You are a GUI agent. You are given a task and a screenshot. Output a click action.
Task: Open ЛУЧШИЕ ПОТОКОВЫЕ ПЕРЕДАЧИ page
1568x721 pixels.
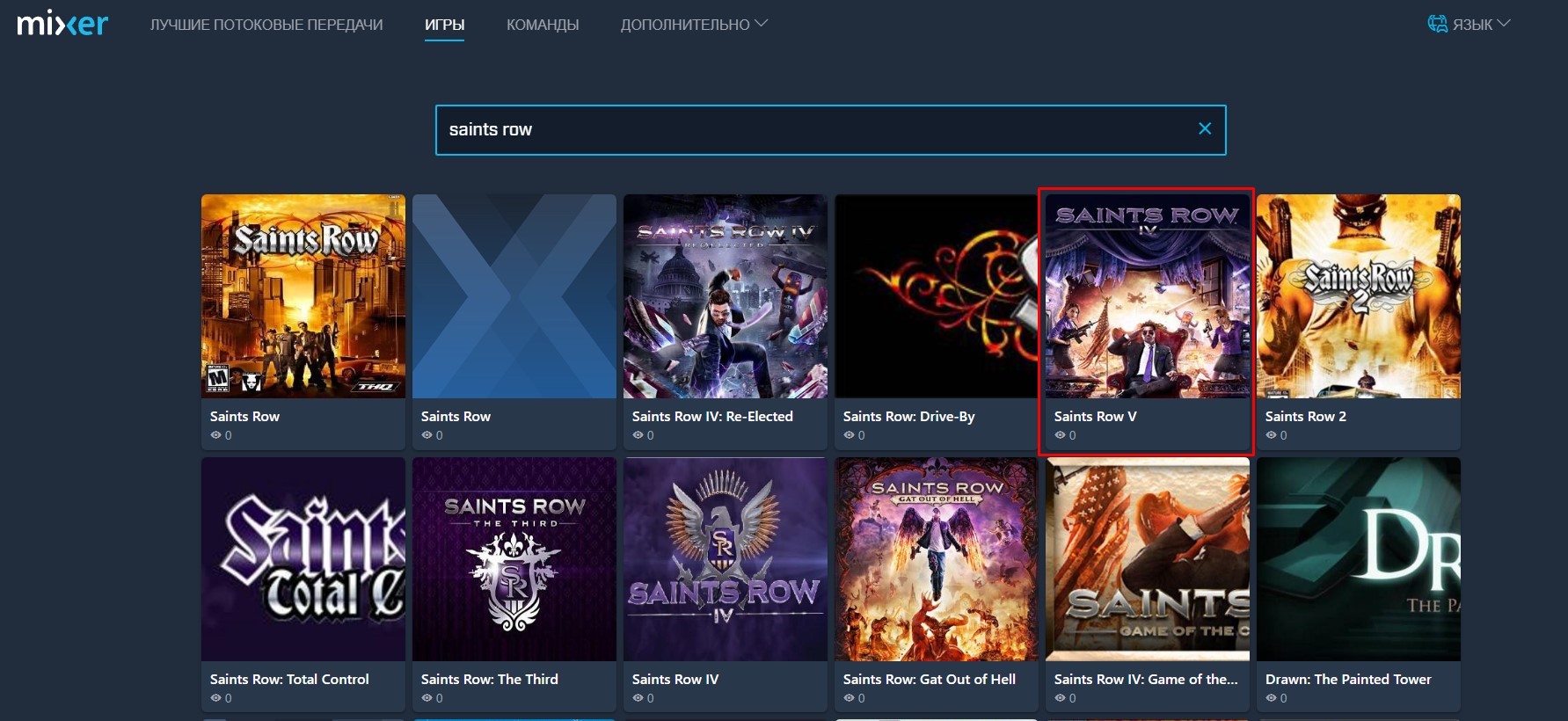[266, 25]
